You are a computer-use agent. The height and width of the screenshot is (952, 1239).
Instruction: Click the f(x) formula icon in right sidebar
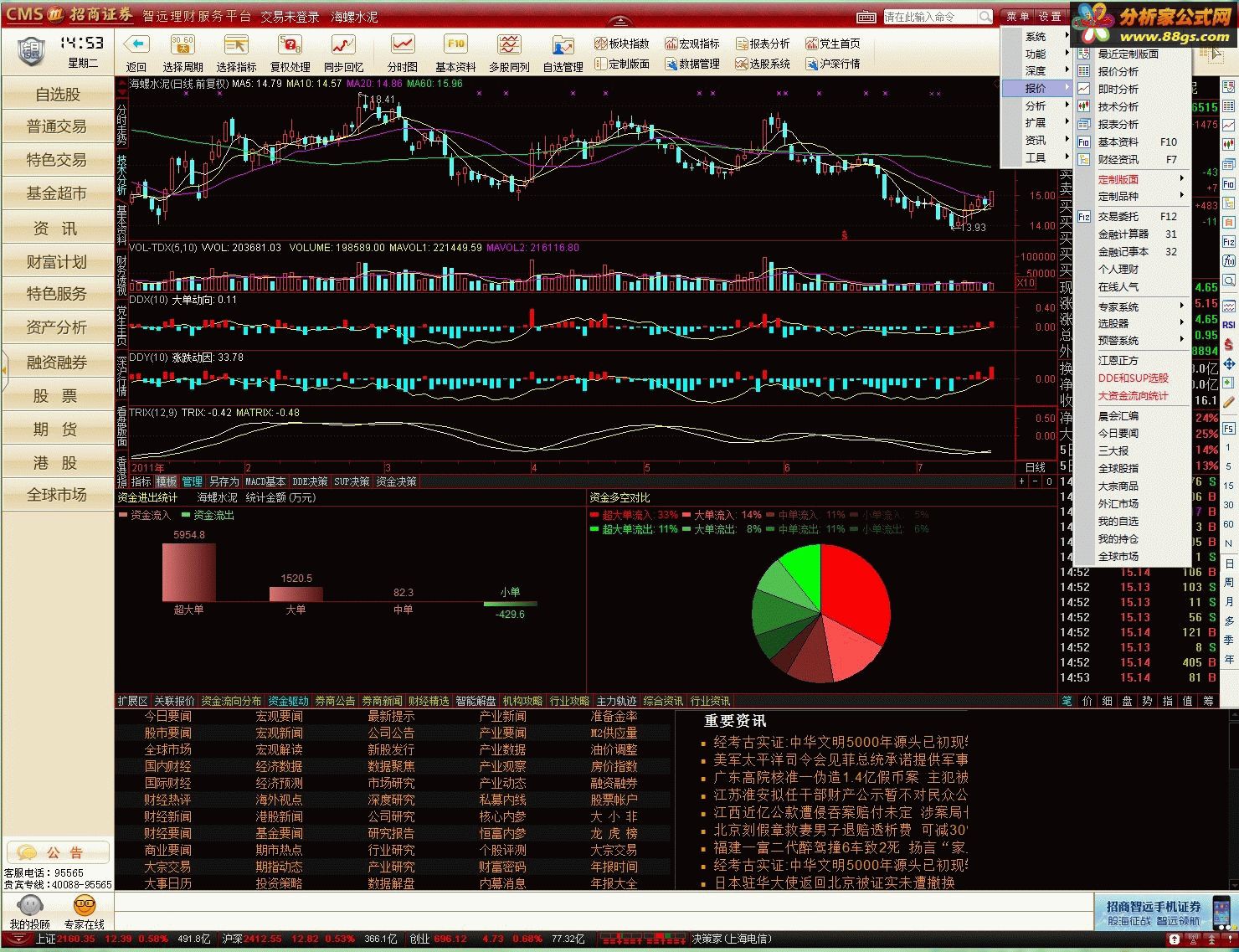click(1229, 261)
